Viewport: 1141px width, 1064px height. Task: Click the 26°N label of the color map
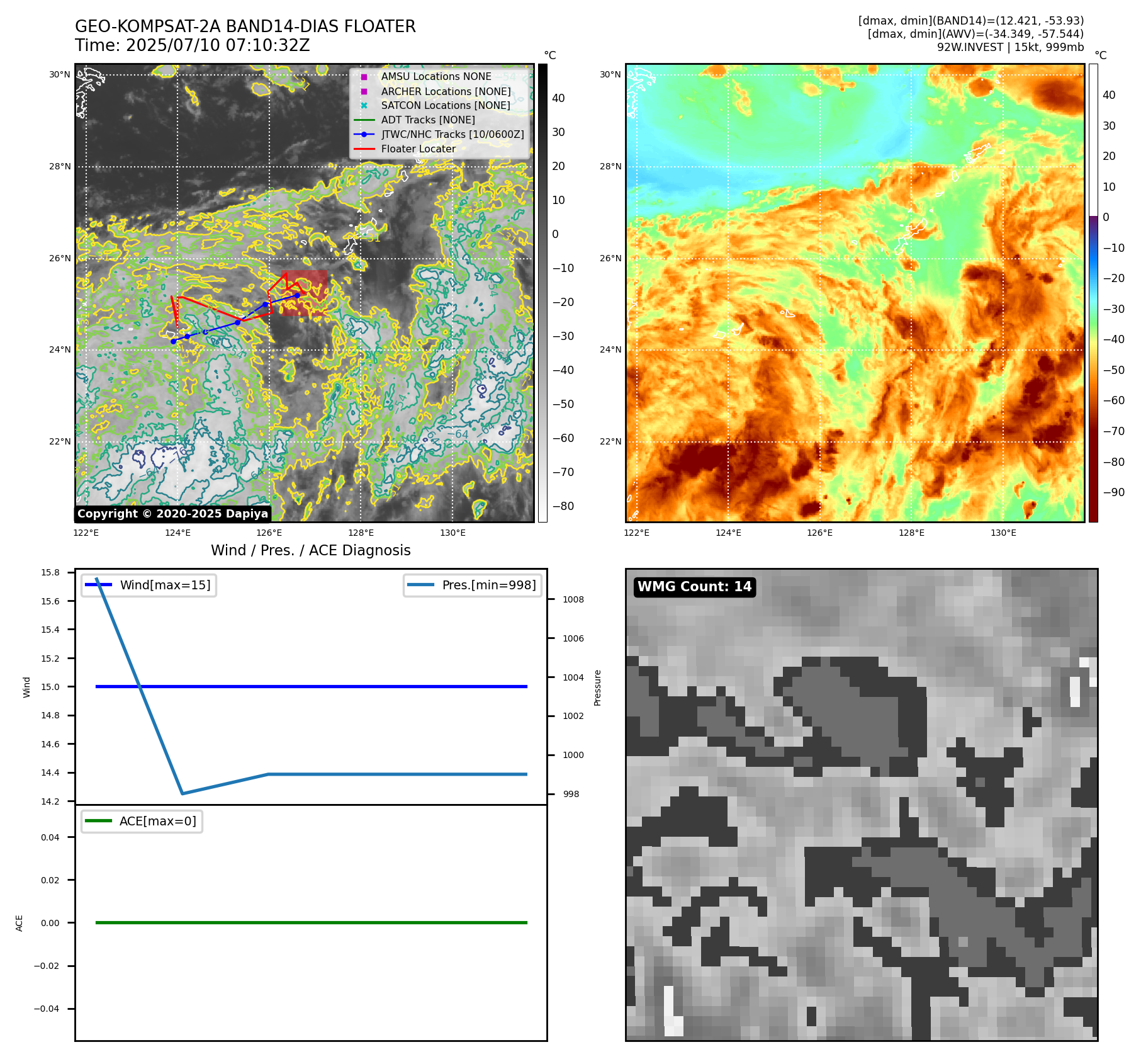coord(610,258)
